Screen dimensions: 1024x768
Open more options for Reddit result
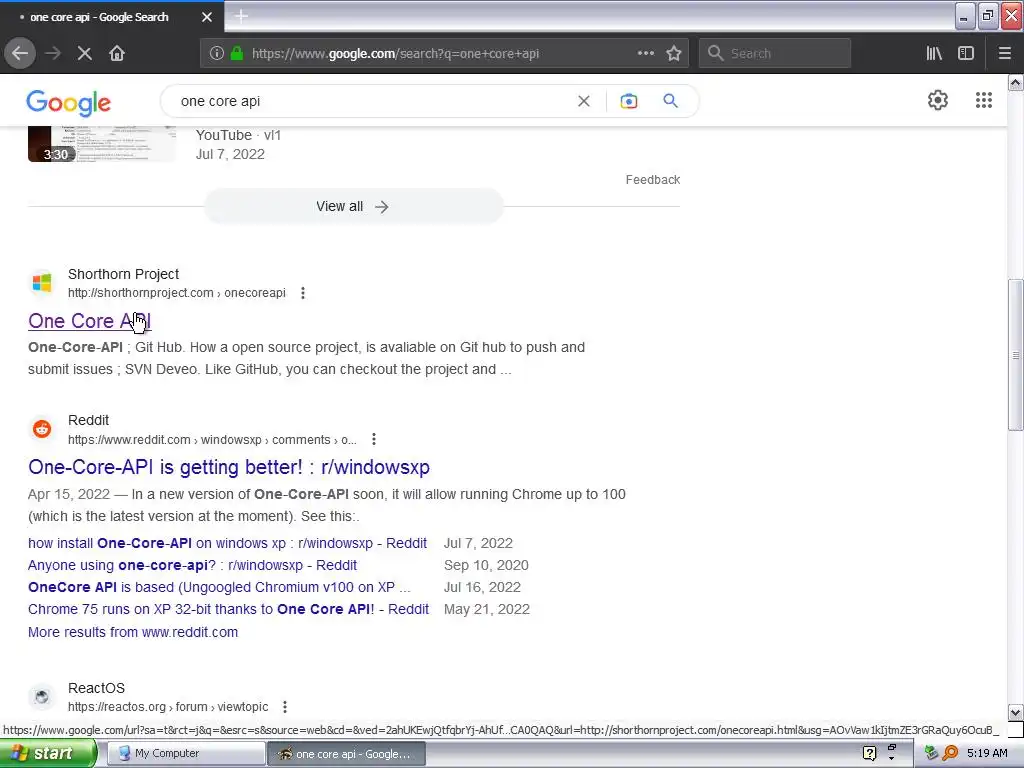[374, 440]
